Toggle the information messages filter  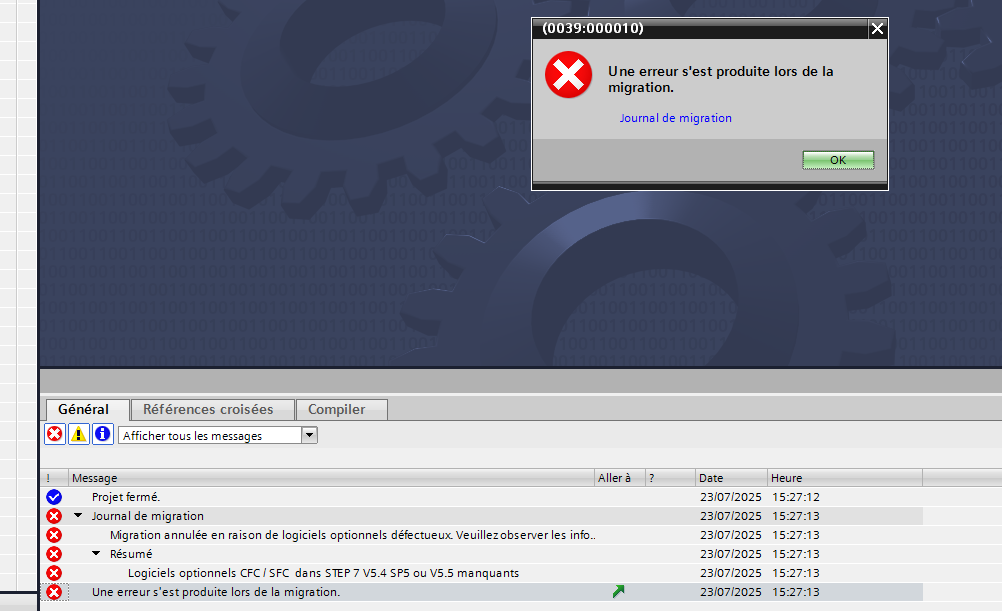[x=102, y=435]
